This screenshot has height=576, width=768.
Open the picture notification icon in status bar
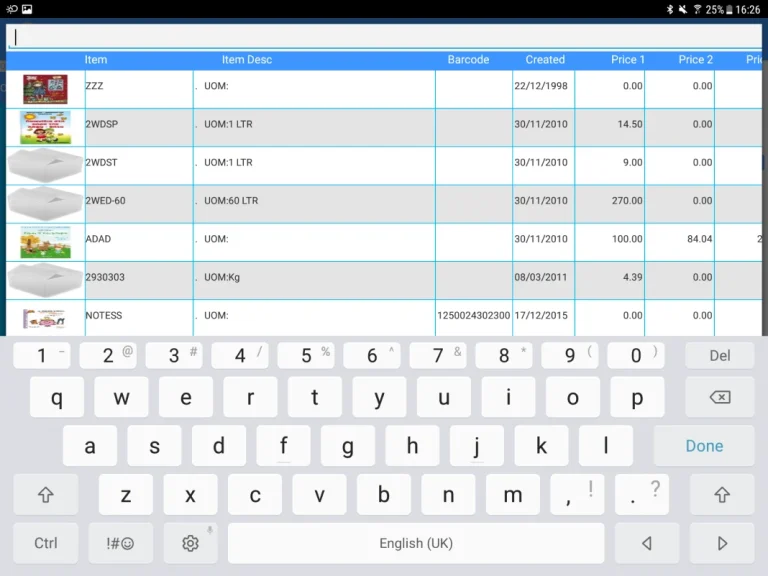point(27,9)
